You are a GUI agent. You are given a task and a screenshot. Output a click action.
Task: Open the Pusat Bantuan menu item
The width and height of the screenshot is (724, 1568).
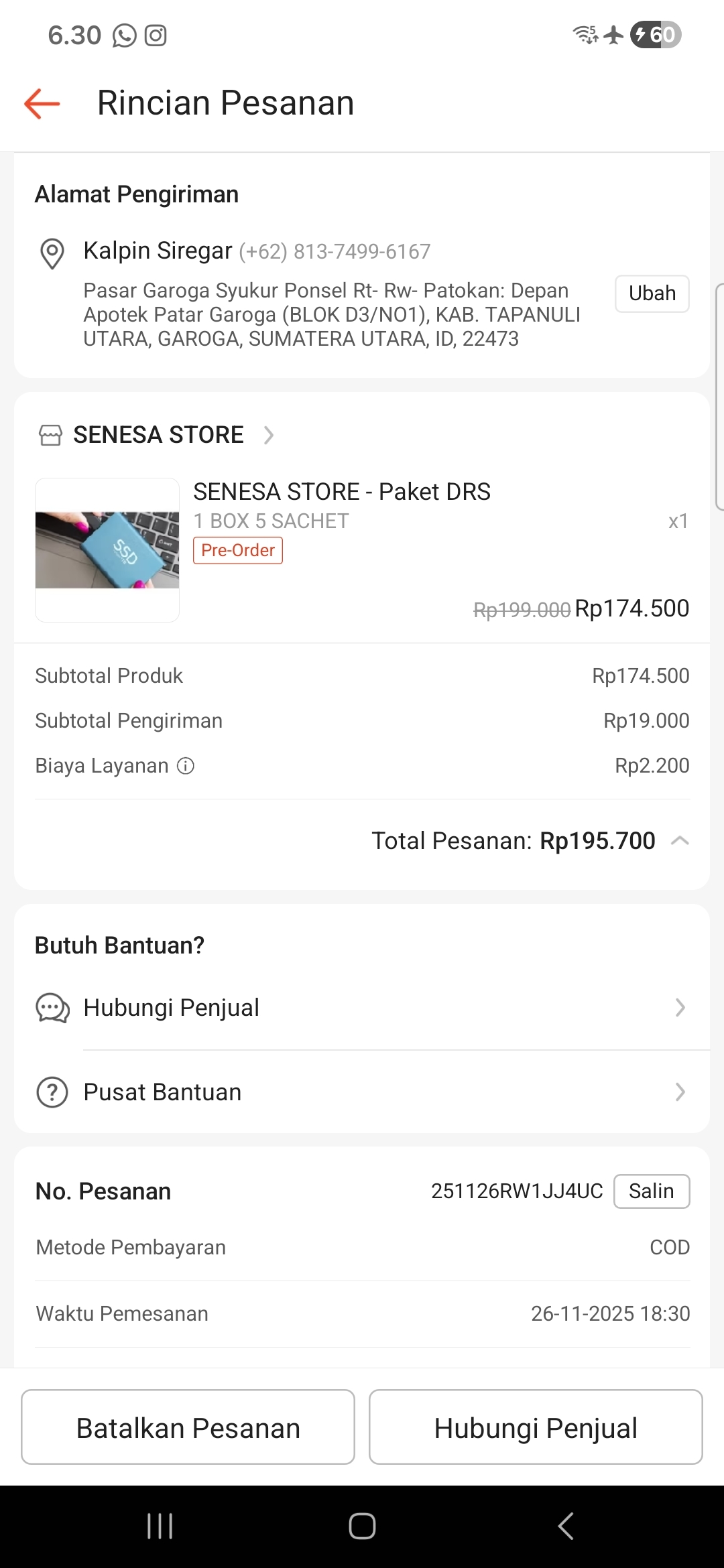coord(162,1092)
